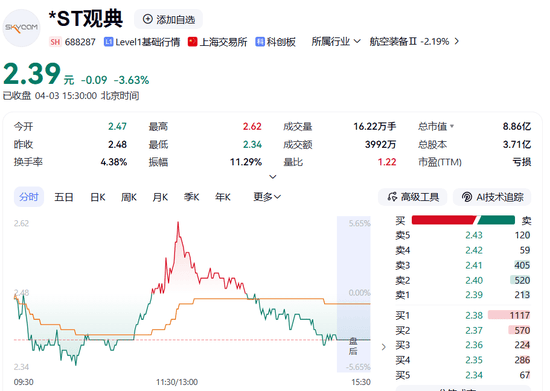Viewport: 550px width, 391px height.
Task: Expand more stats chevron below 振幅
Action: 273,177
